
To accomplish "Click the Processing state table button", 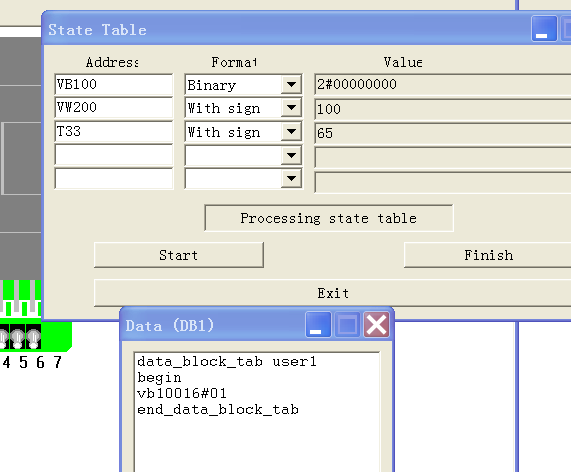I will point(329,218).
